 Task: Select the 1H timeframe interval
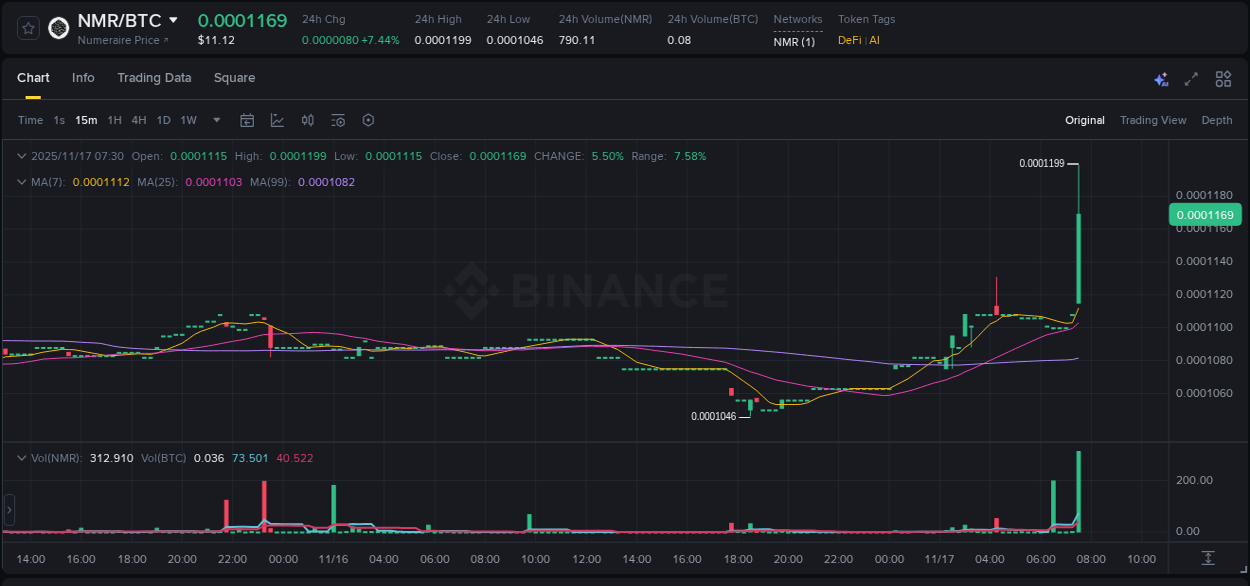click(x=115, y=120)
